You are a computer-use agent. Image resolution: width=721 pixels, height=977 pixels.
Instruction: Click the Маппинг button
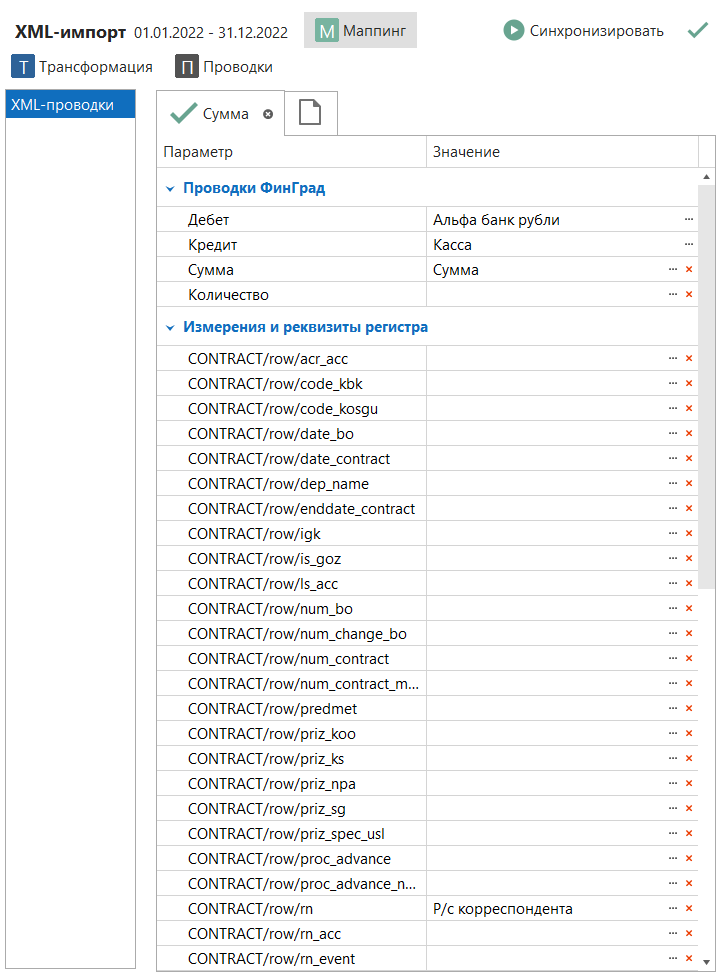pos(361,31)
